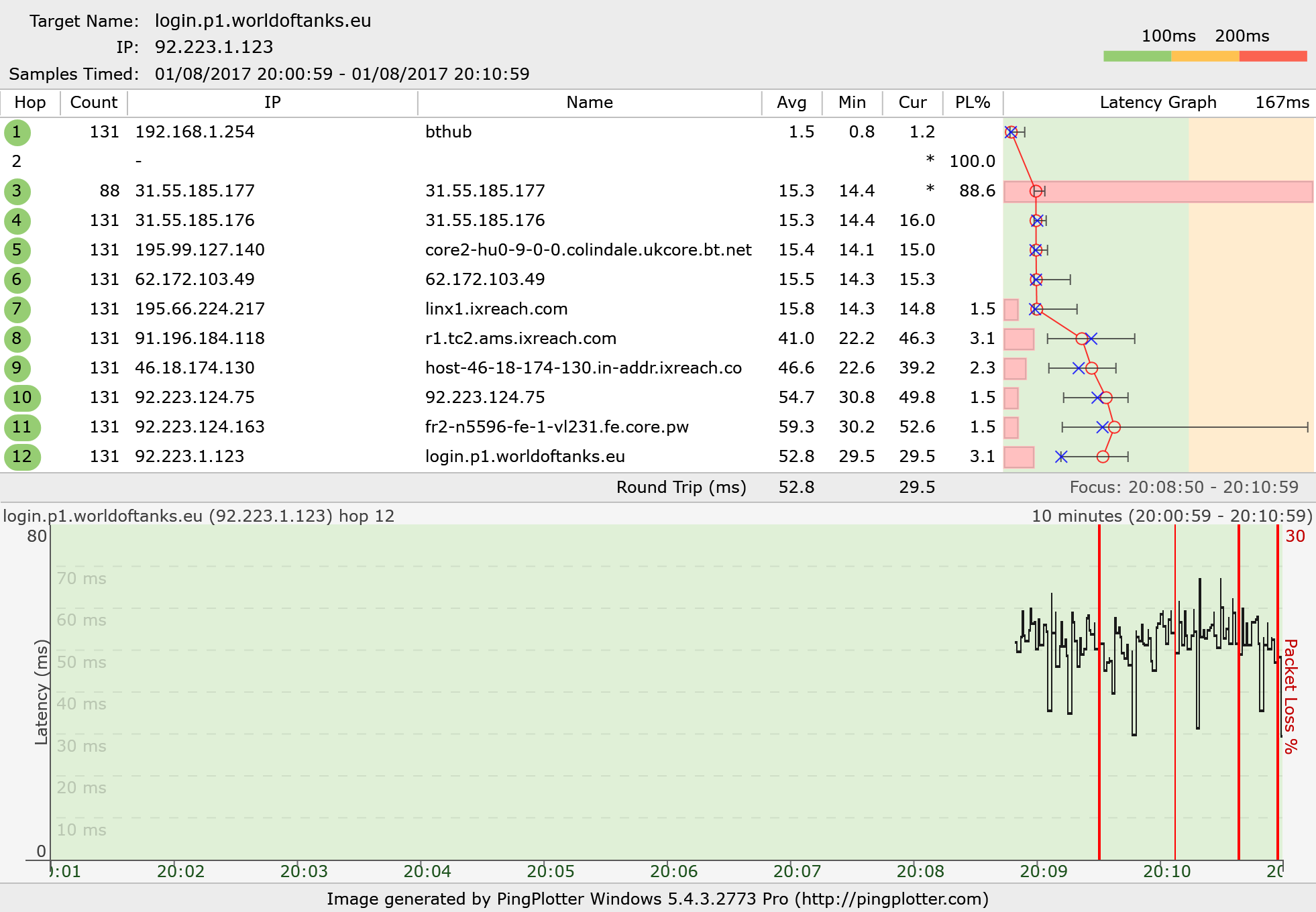Click the Min column header
The width and height of the screenshot is (1316, 912).
tap(852, 103)
